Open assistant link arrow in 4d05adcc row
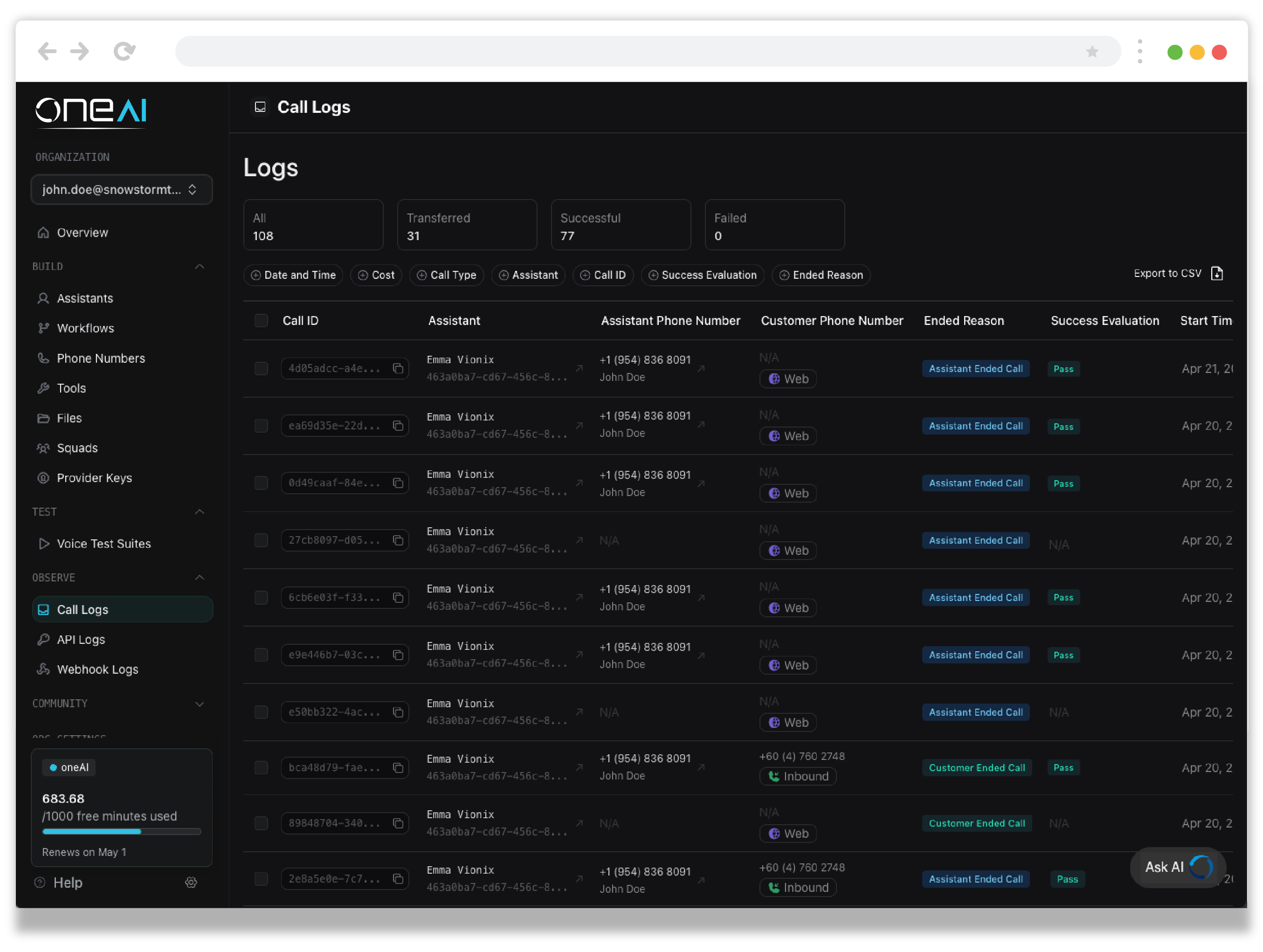 (x=579, y=368)
